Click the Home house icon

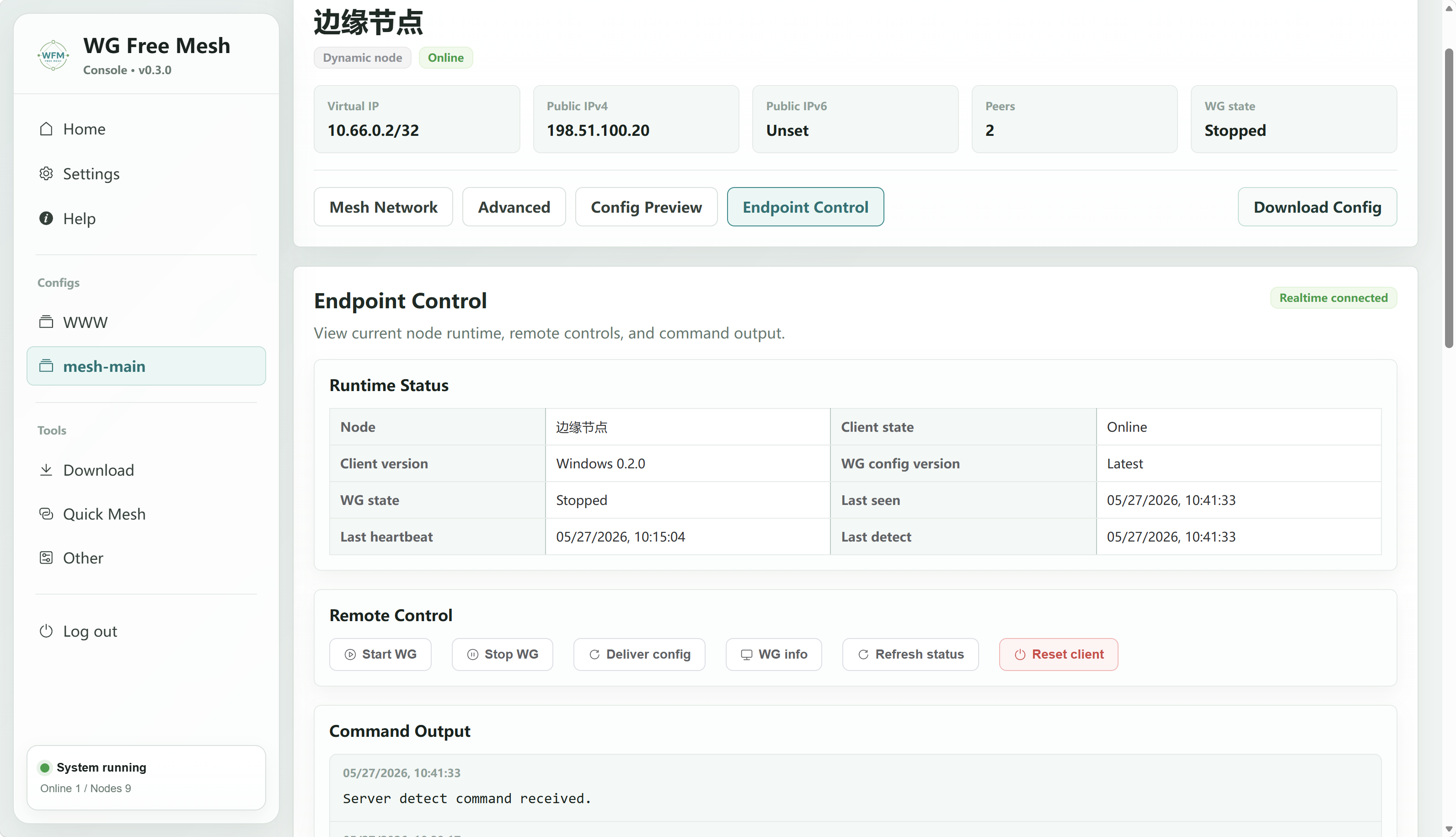click(46, 129)
